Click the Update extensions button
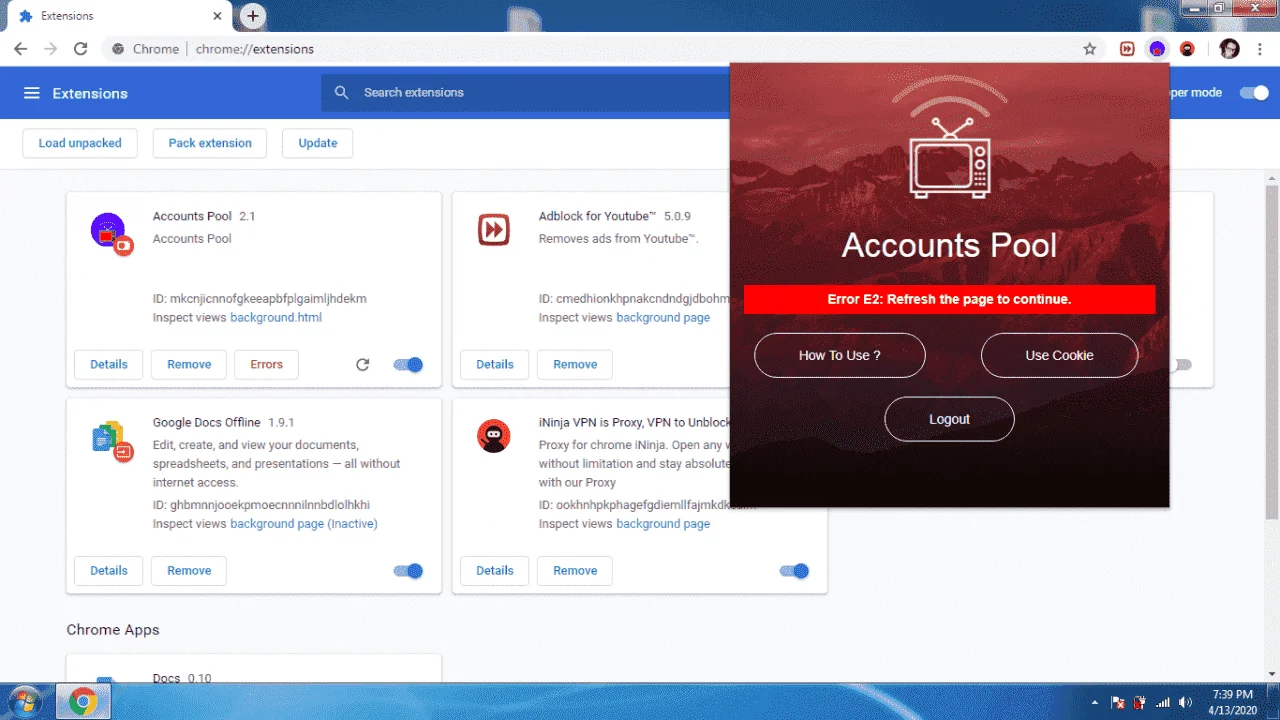1280x720 pixels. pos(318,143)
